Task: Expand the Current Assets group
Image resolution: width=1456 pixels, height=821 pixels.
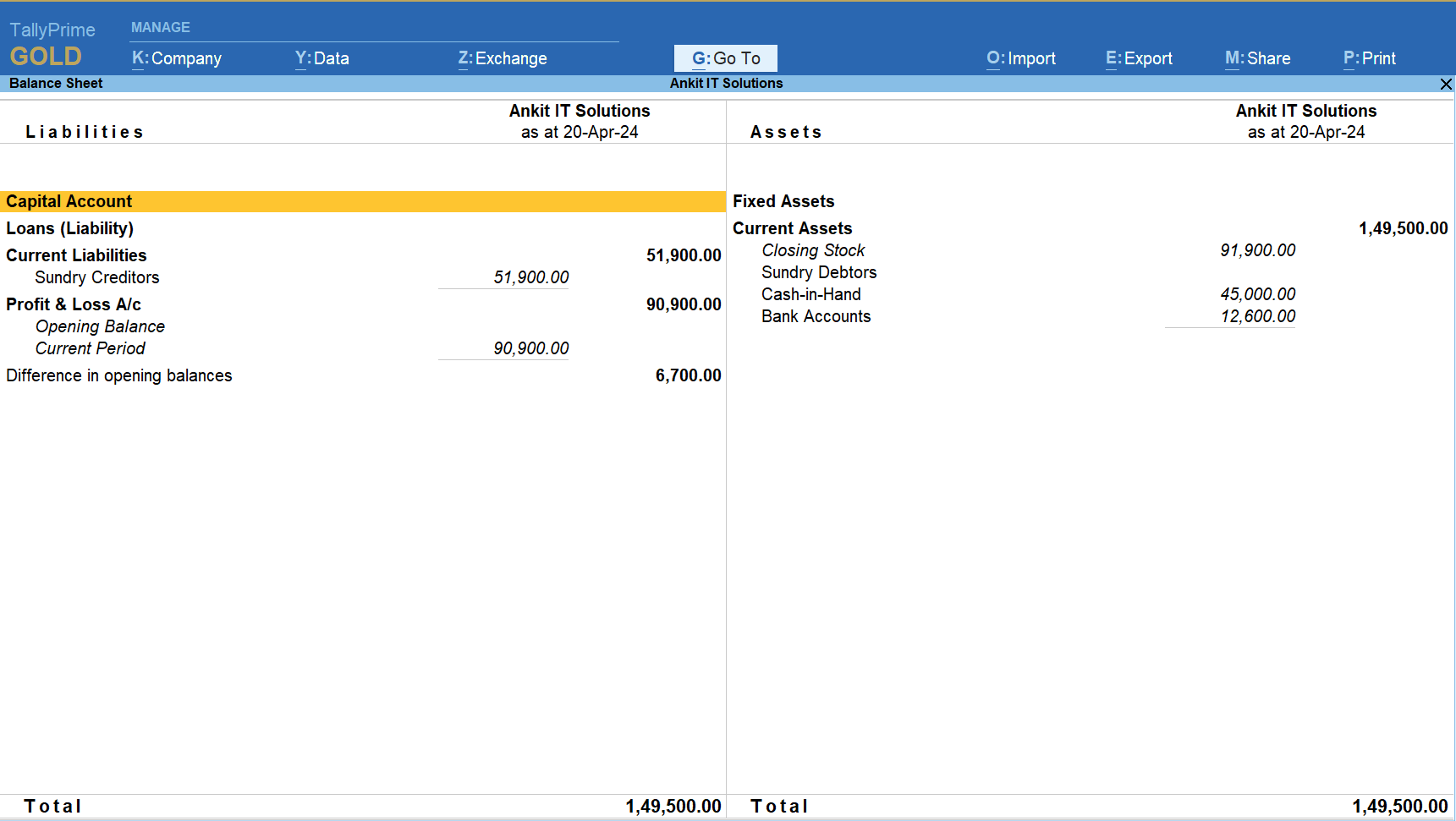Action: coord(792,228)
